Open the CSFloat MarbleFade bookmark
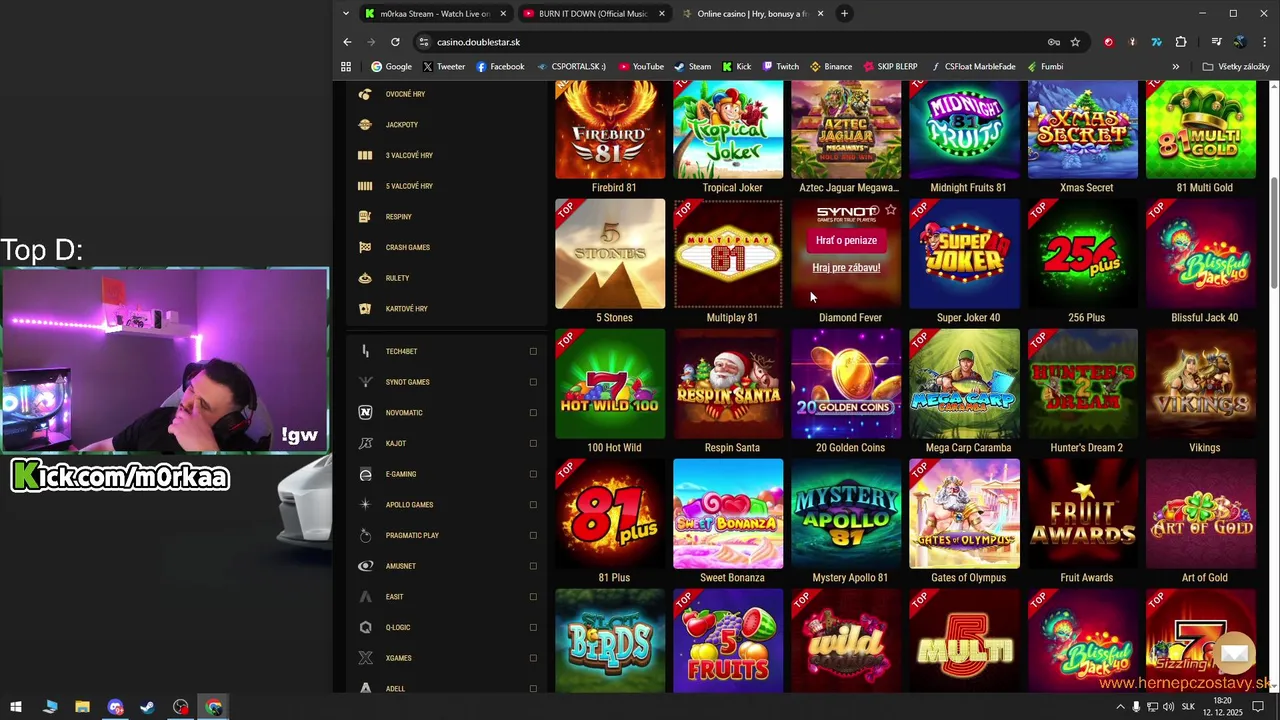The height and width of the screenshot is (720, 1280). pos(973,67)
